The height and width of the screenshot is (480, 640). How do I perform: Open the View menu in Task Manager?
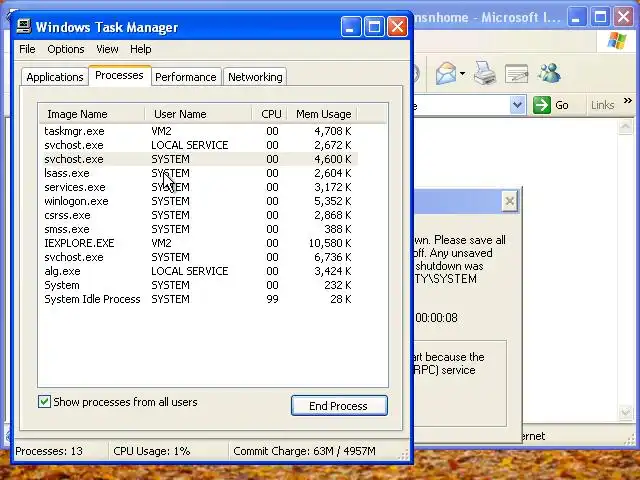tap(107, 49)
